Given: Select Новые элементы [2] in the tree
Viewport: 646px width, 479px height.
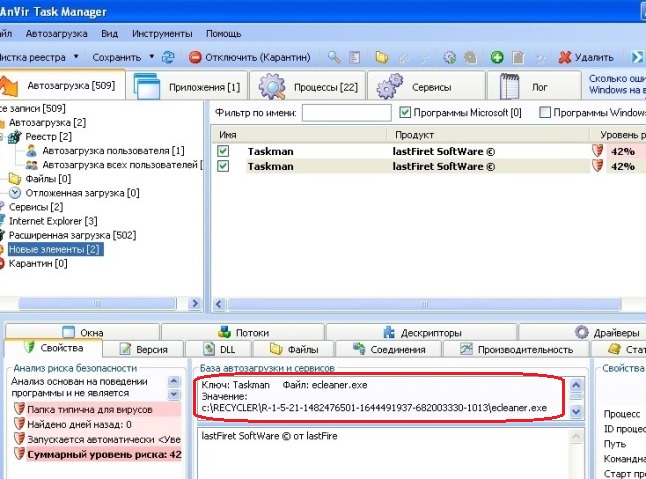Looking at the screenshot, I should point(54,249).
